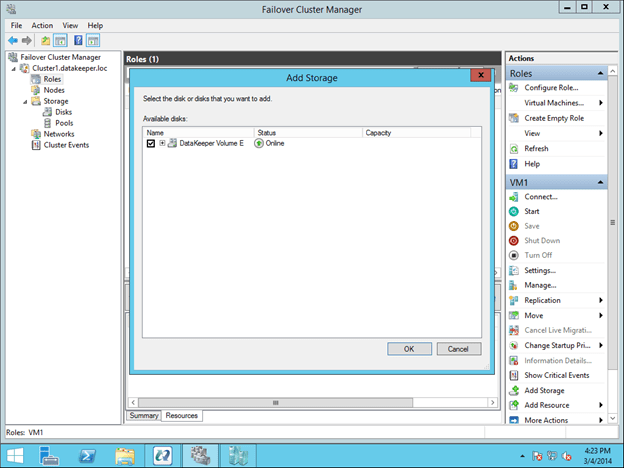Collapse the Storage tree node
The height and width of the screenshot is (468, 624).
(24, 101)
